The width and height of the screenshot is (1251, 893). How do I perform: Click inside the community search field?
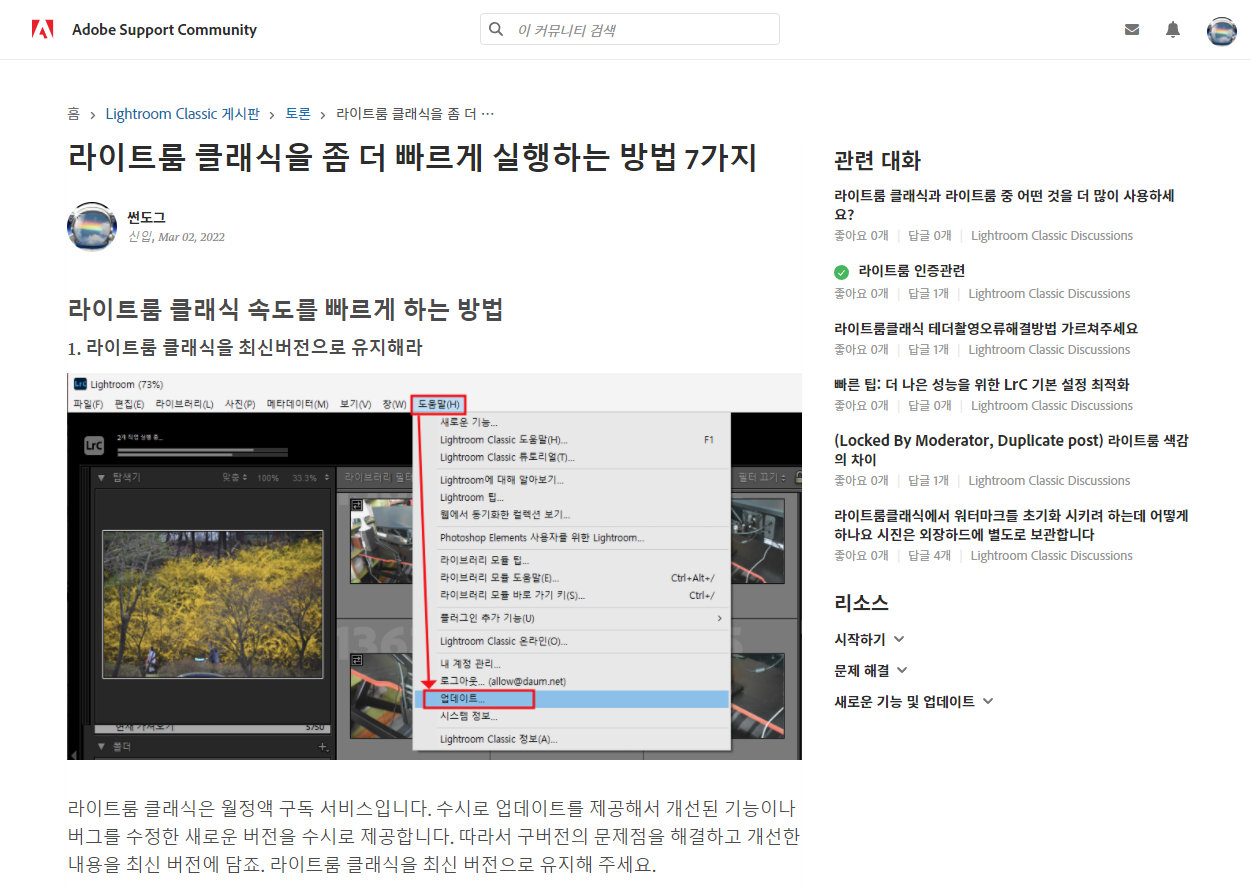pyautogui.click(x=629, y=29)
